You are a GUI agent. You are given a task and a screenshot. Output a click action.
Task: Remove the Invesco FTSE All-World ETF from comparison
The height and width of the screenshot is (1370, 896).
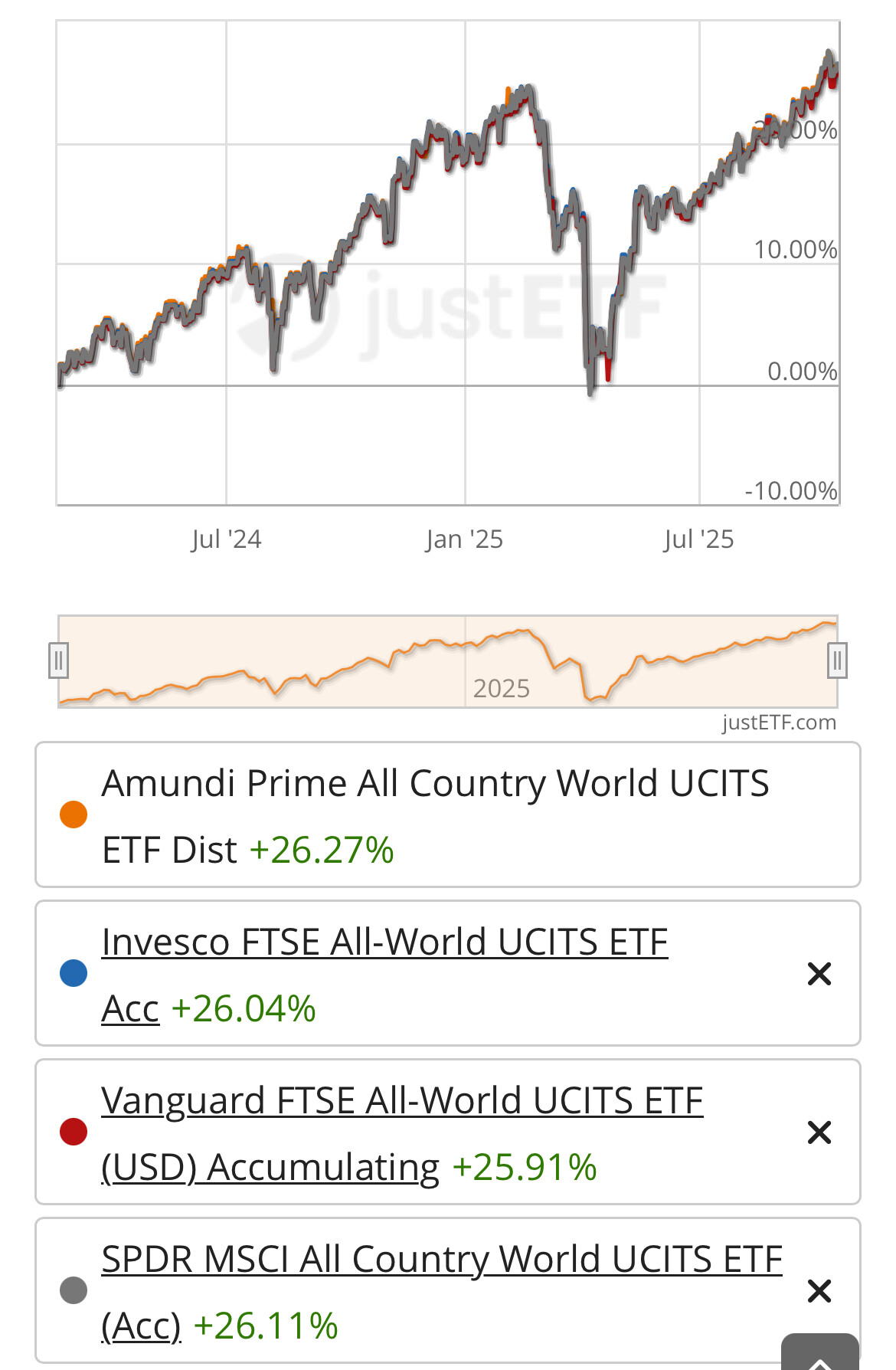(x=819, y=974)
